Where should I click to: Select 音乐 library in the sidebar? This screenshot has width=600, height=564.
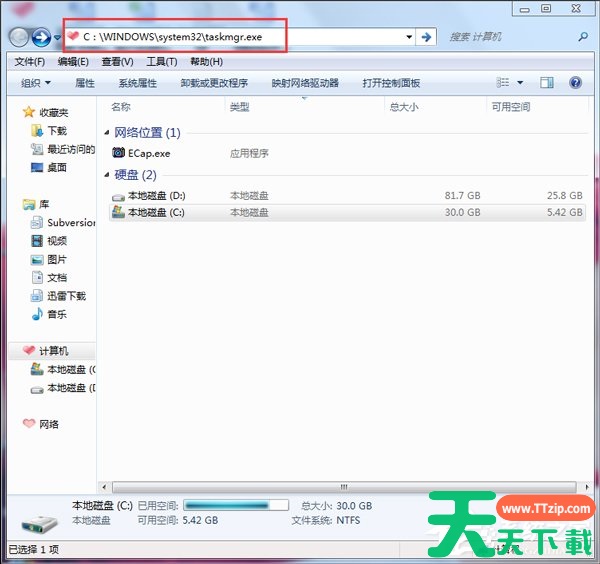point(57,314)
